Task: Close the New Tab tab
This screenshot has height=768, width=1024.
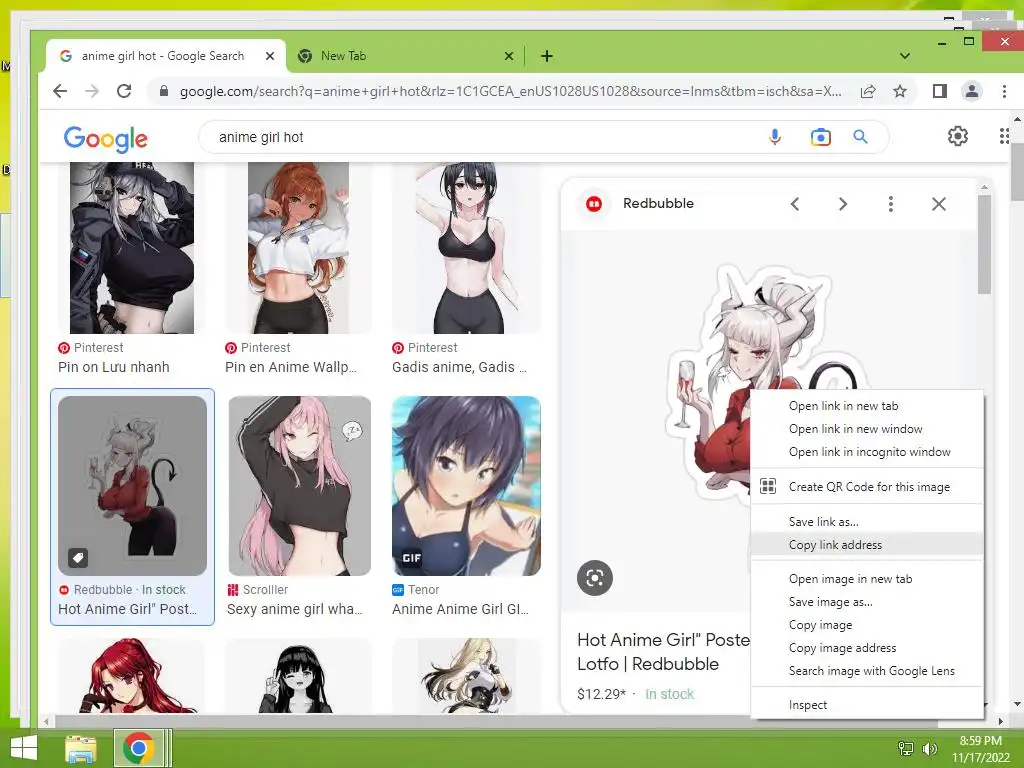Action: pos(509,56)
